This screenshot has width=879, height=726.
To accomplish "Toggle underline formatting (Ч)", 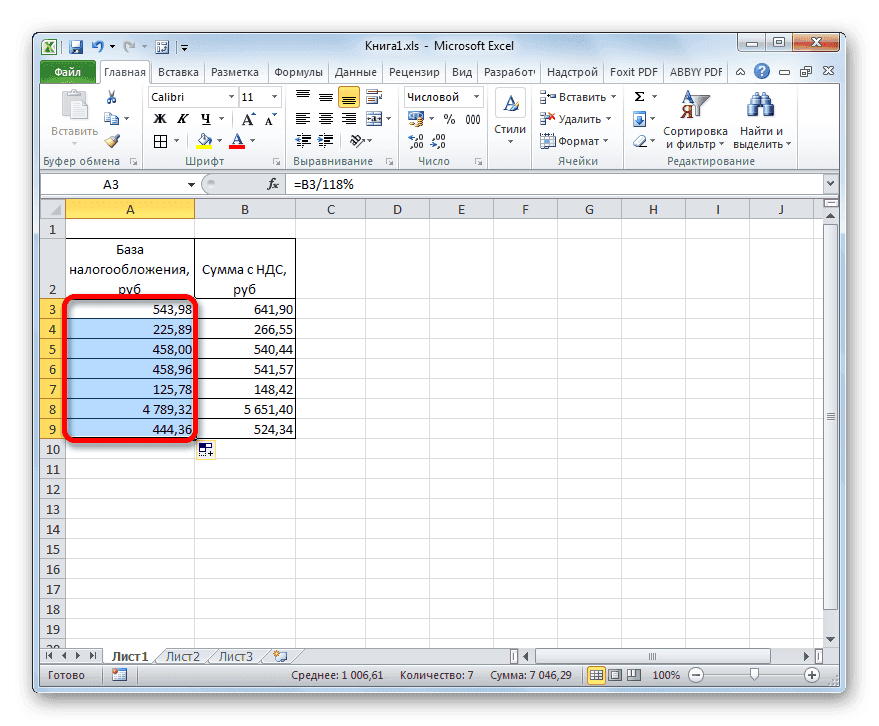I will tap(203, 120).
